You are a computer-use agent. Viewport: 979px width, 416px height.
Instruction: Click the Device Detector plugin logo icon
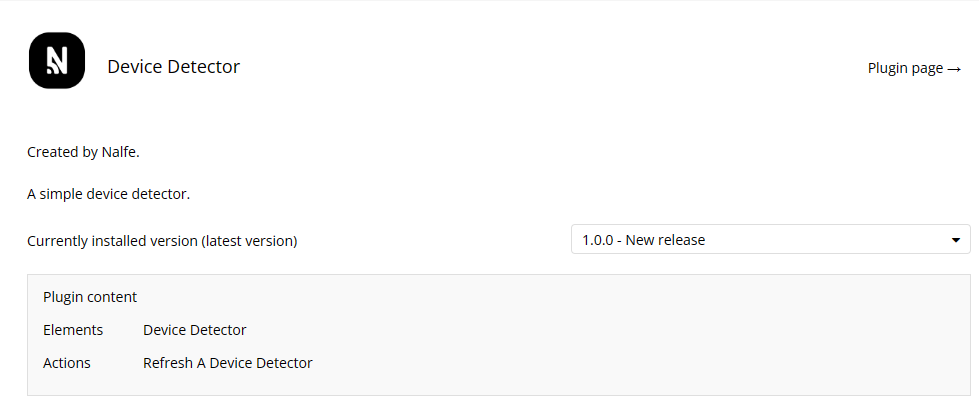point(57,61)
